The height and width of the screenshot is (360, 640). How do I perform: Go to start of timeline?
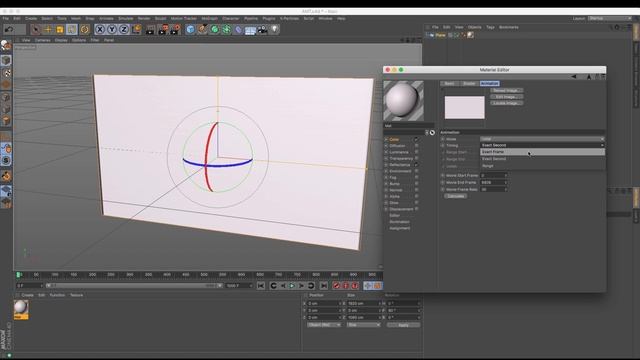click(x=260, y=286)
